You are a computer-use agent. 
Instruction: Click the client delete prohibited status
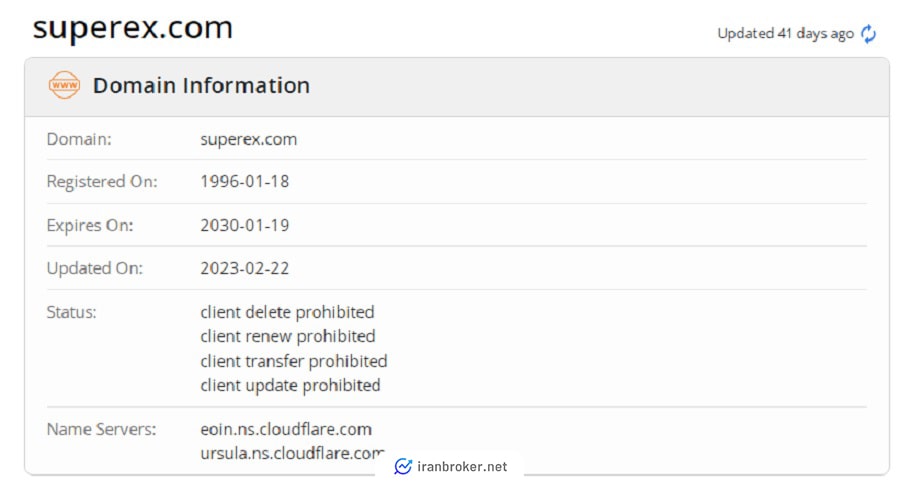(x=287, y=312)
